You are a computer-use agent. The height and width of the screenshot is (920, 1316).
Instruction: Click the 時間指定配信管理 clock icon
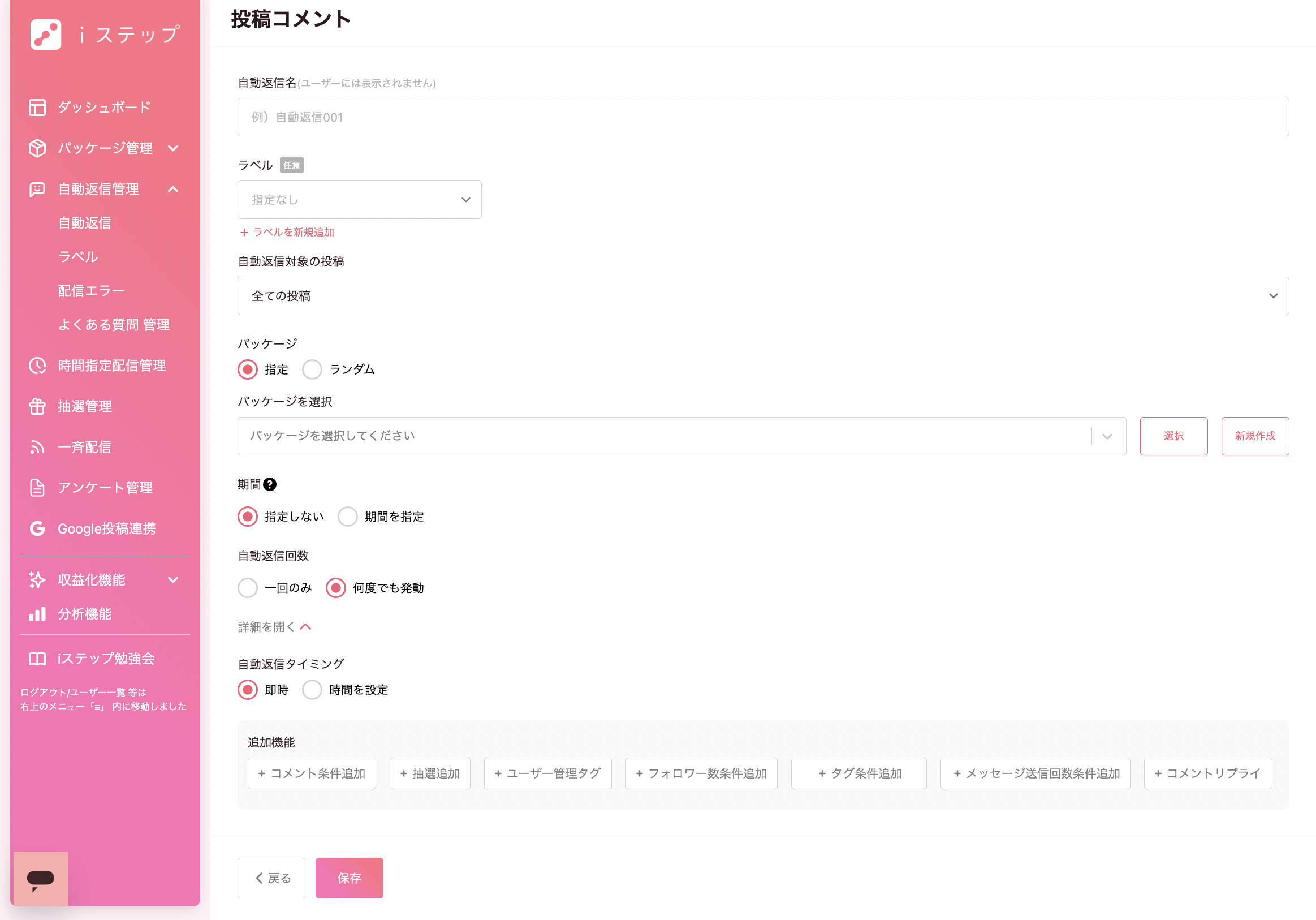37,366
